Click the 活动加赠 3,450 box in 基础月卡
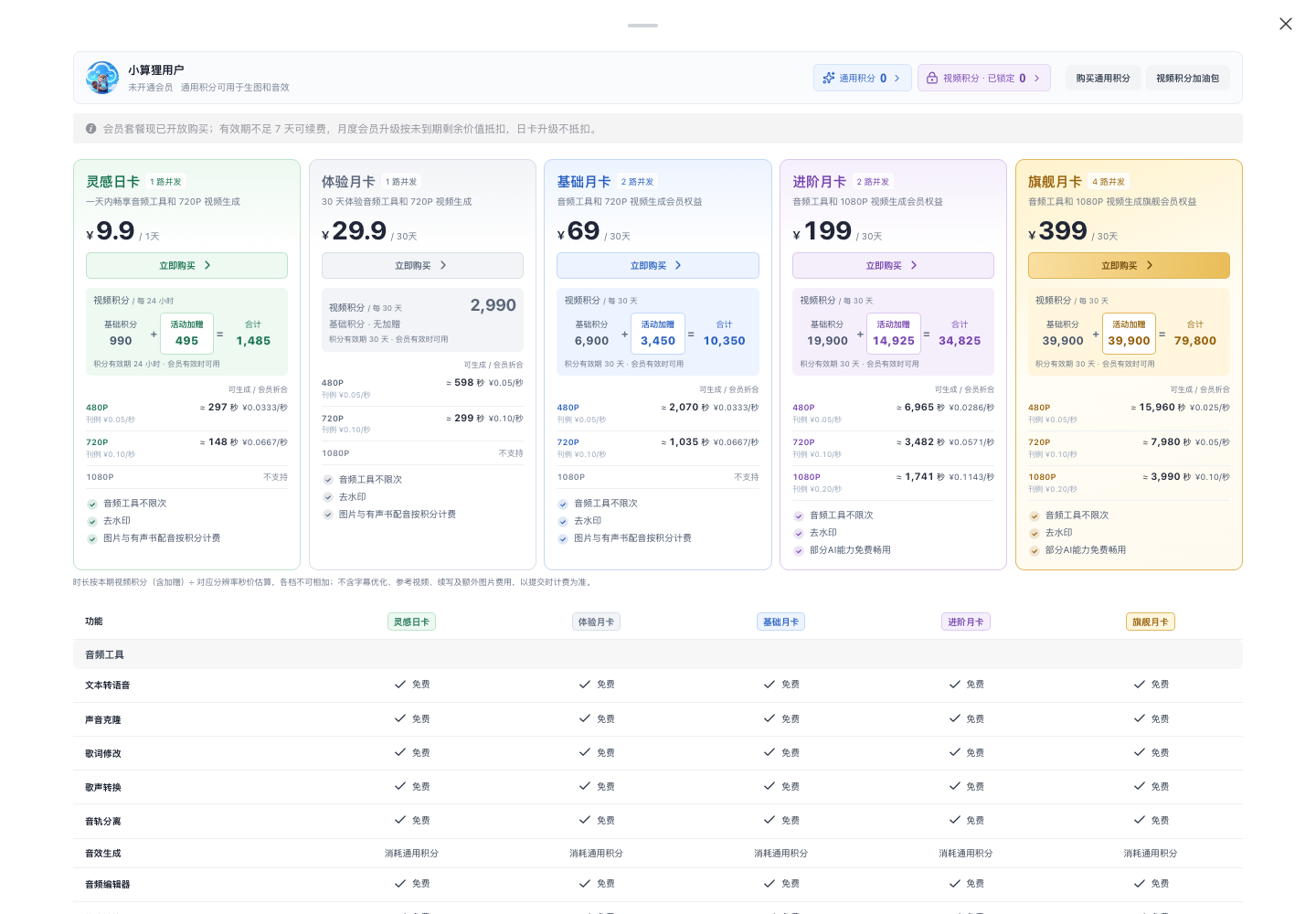 658,334
